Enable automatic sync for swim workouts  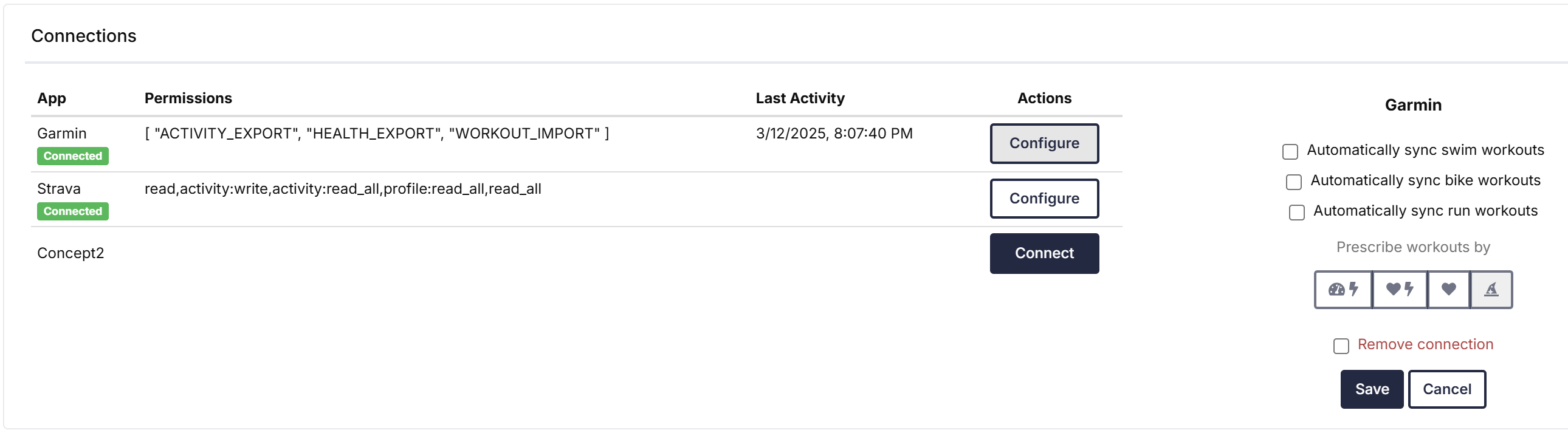tap(1290, 151)
